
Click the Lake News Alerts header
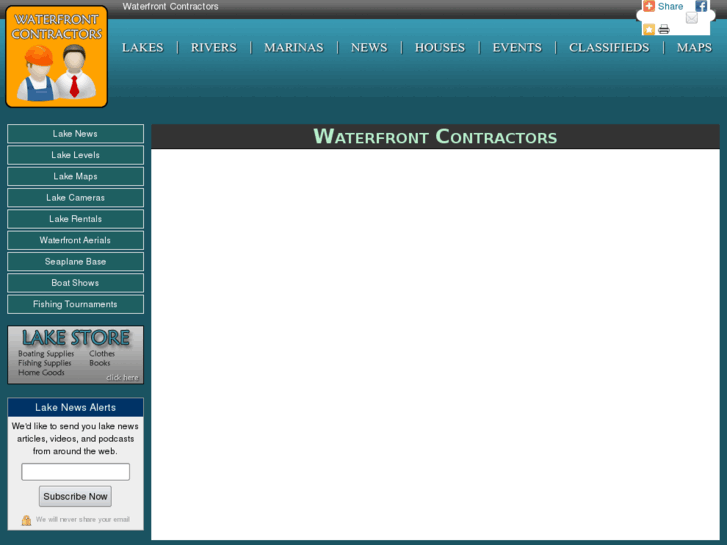click(75, 407)
